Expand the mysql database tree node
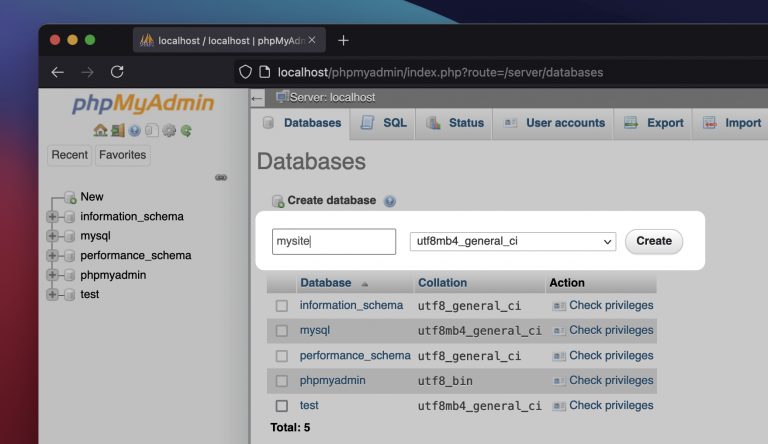The width and height of the screenshot is (768, 444). pos(52,236)
